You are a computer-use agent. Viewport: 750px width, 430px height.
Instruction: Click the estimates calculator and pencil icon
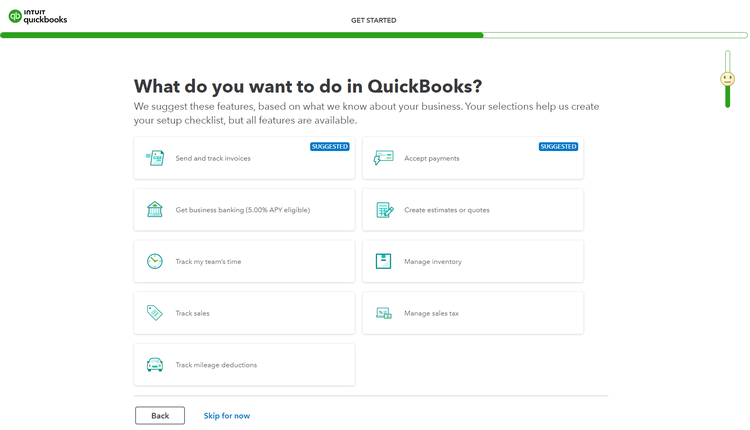(x=385, y=209)
